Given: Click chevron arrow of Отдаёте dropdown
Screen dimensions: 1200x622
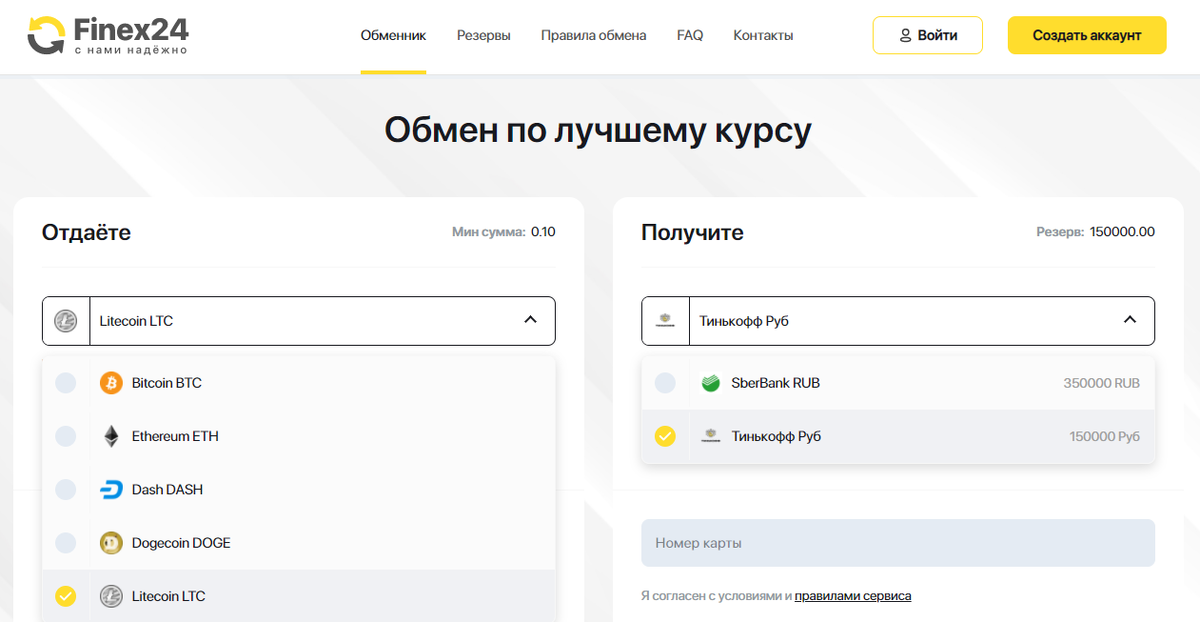Looking at the screenshot, I should tap(531, 320).
